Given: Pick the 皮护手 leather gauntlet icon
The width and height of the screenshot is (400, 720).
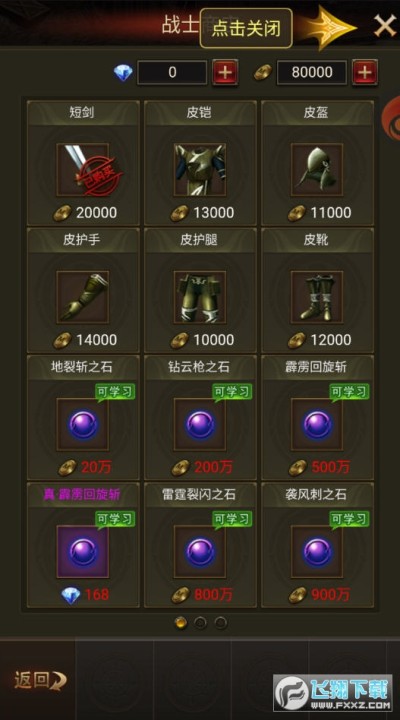Looking at the screenshot, I should click(83, 297).
